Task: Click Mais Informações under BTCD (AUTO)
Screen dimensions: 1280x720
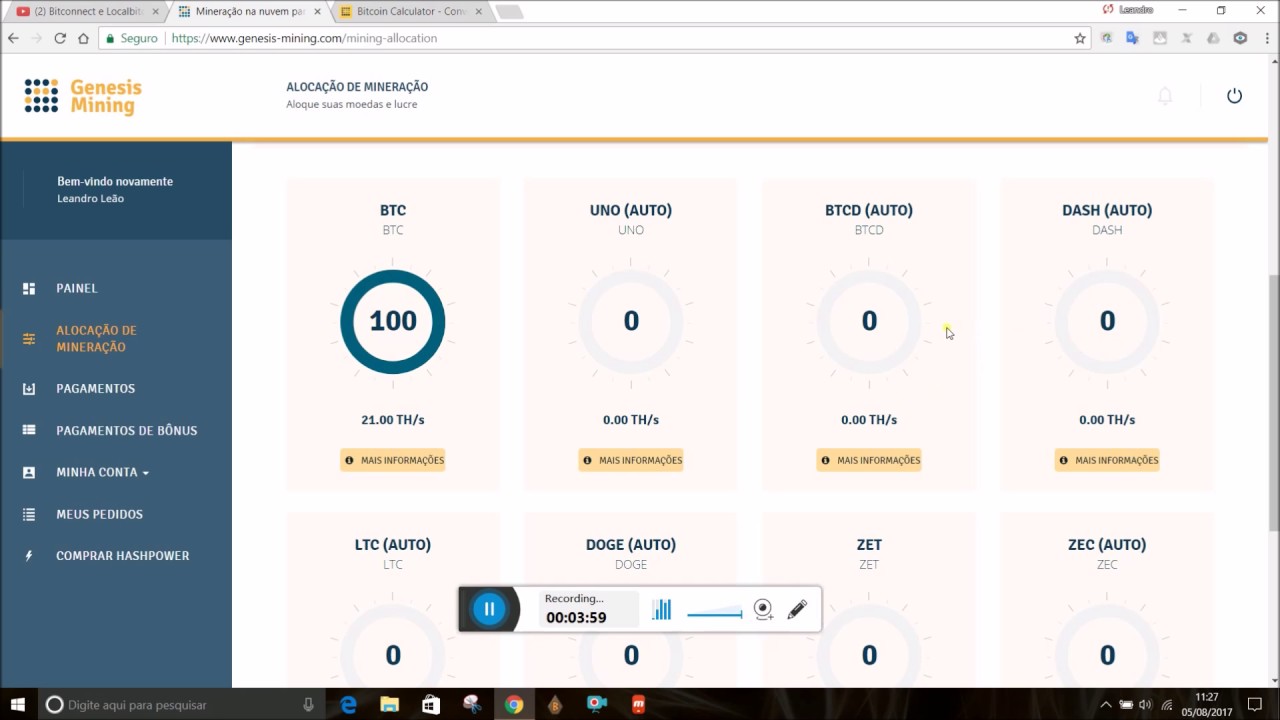Action: coord(869,460)
